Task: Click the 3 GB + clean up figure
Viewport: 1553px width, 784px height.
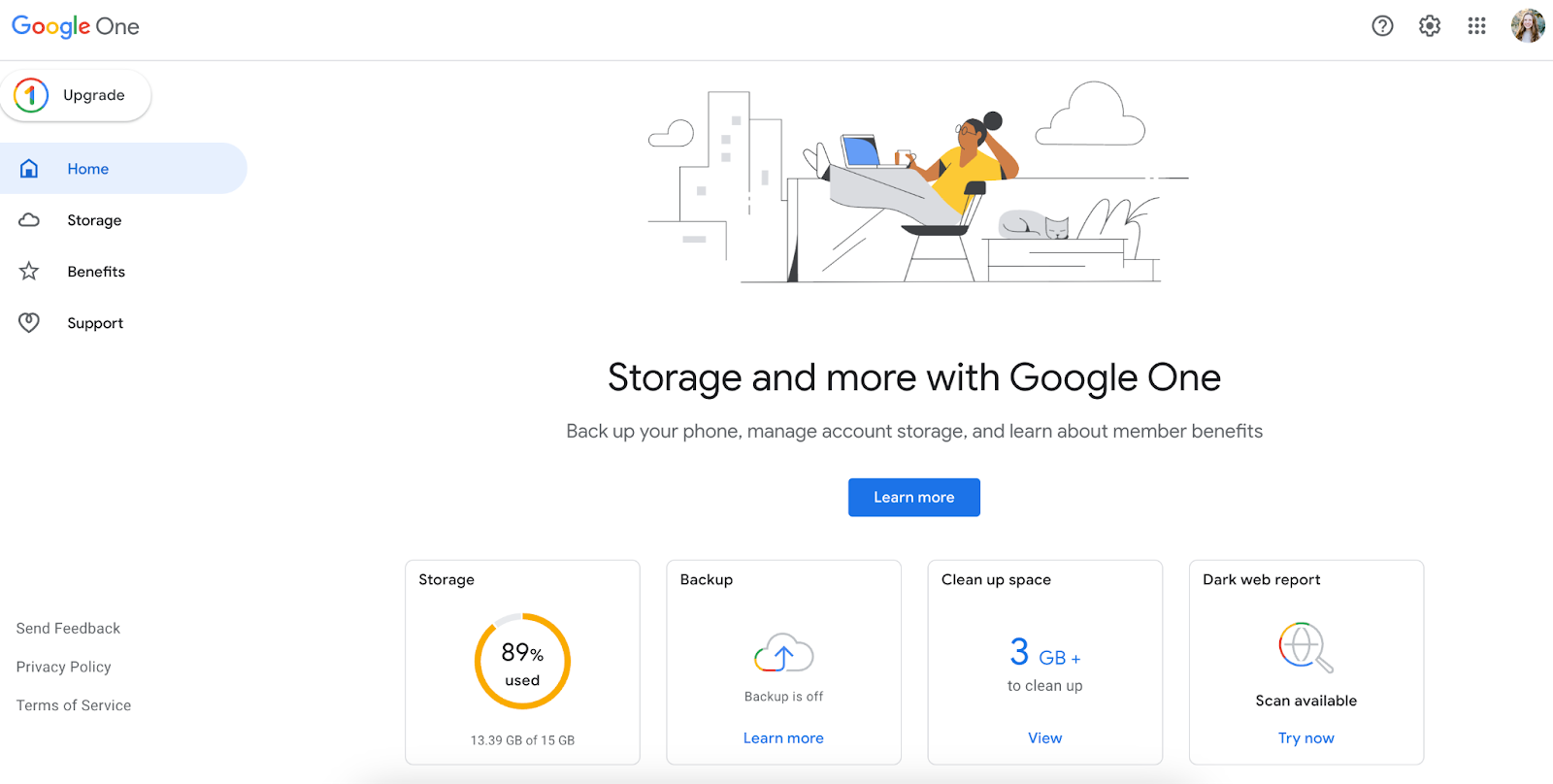Action: point(1045,652)
